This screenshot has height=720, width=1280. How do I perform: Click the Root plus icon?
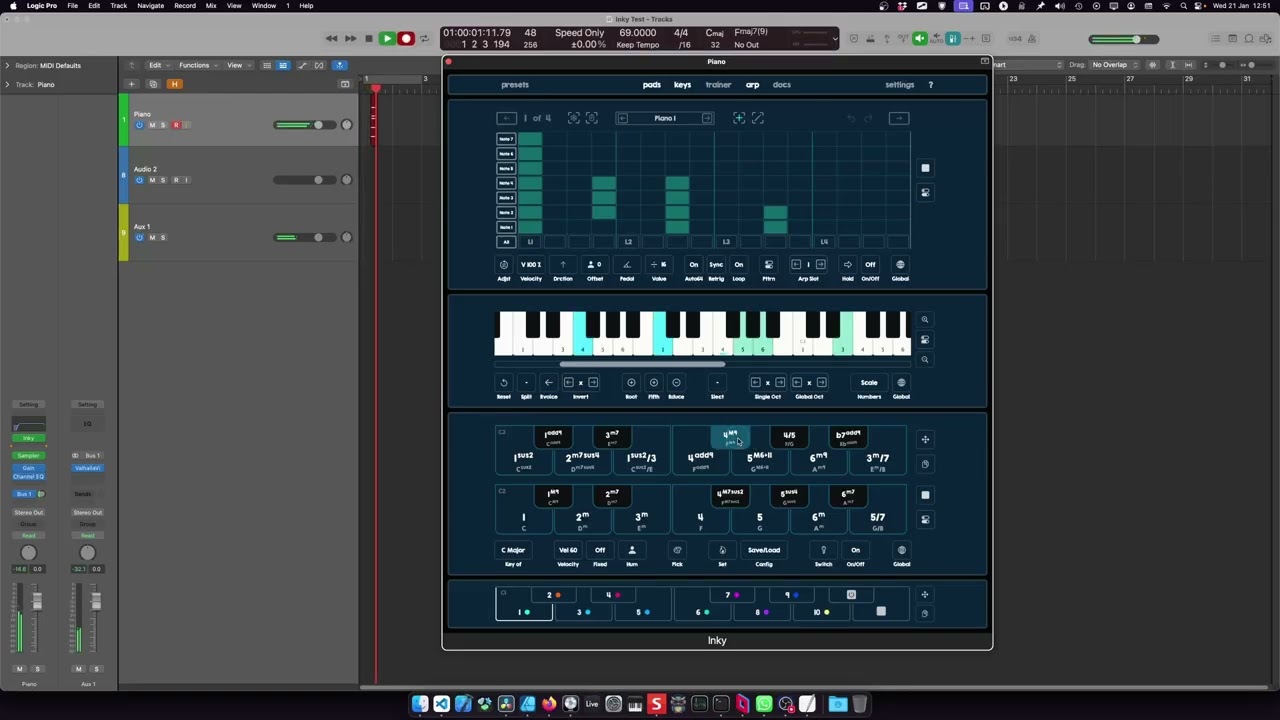[x=631, y=383]
